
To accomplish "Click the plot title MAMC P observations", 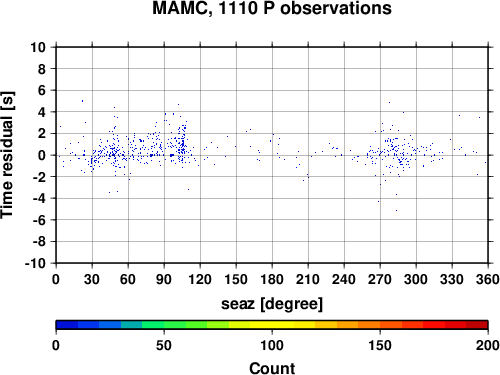I will tap(272, 8).
